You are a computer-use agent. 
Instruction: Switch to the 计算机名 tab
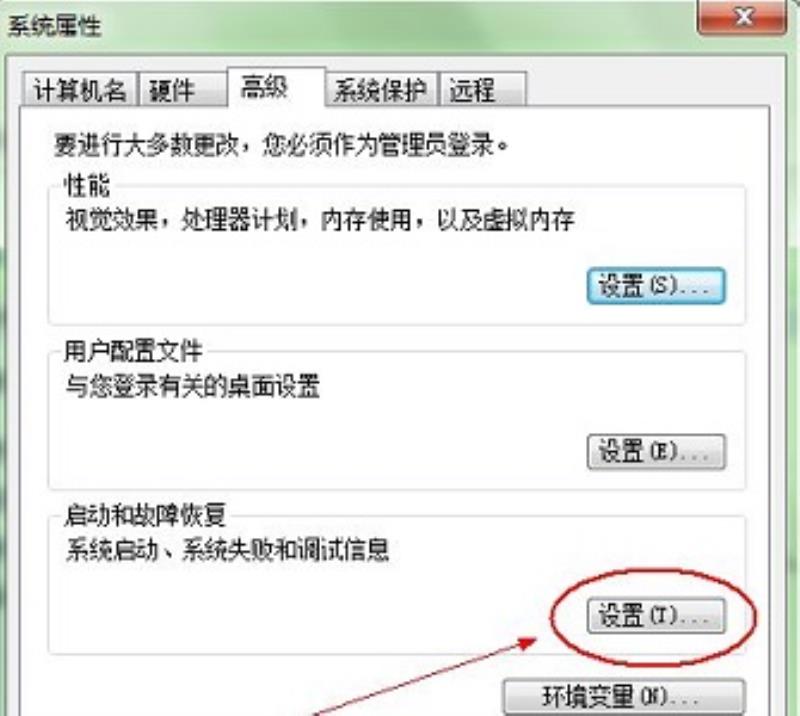[80, 90]
